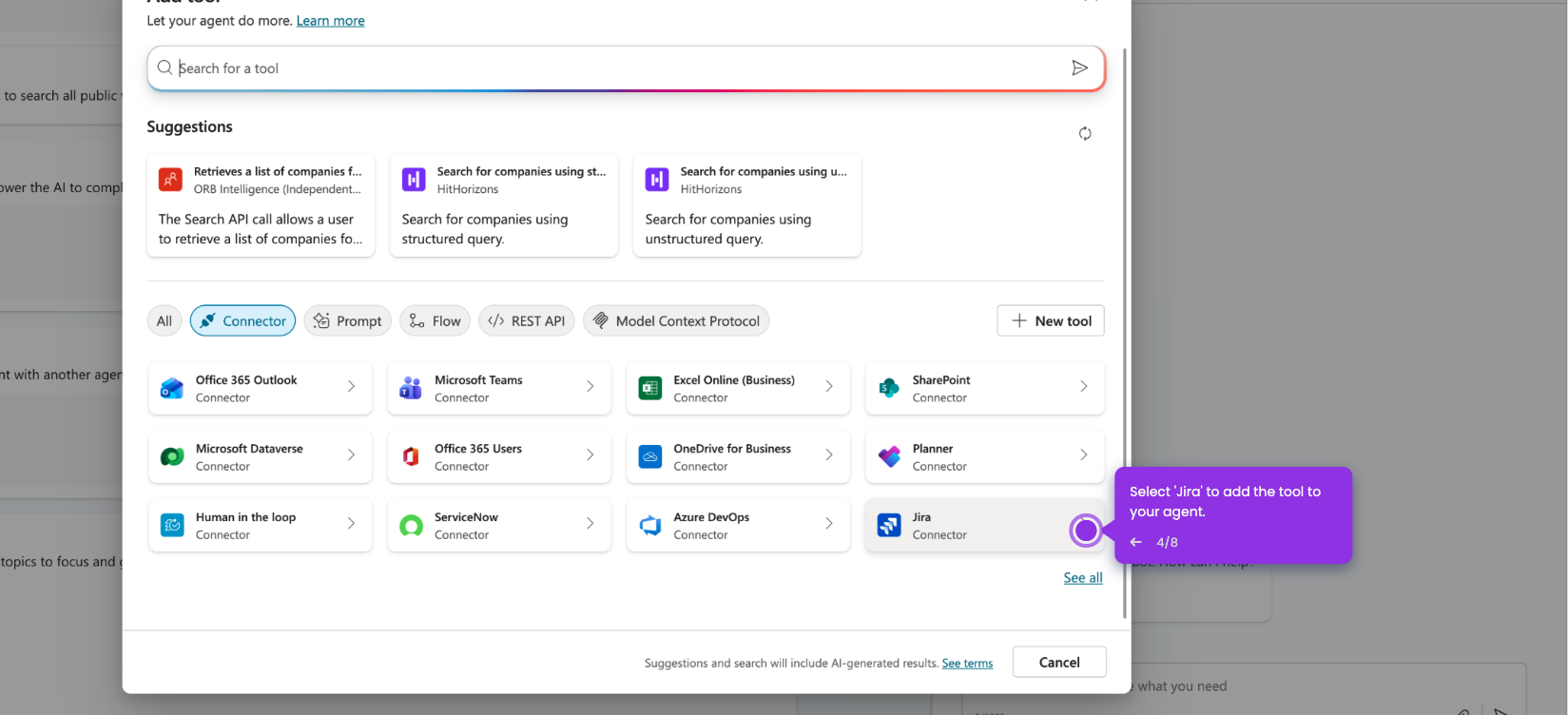
Task: Expand Office 365 Users chevron
Action: click(590, 454)
